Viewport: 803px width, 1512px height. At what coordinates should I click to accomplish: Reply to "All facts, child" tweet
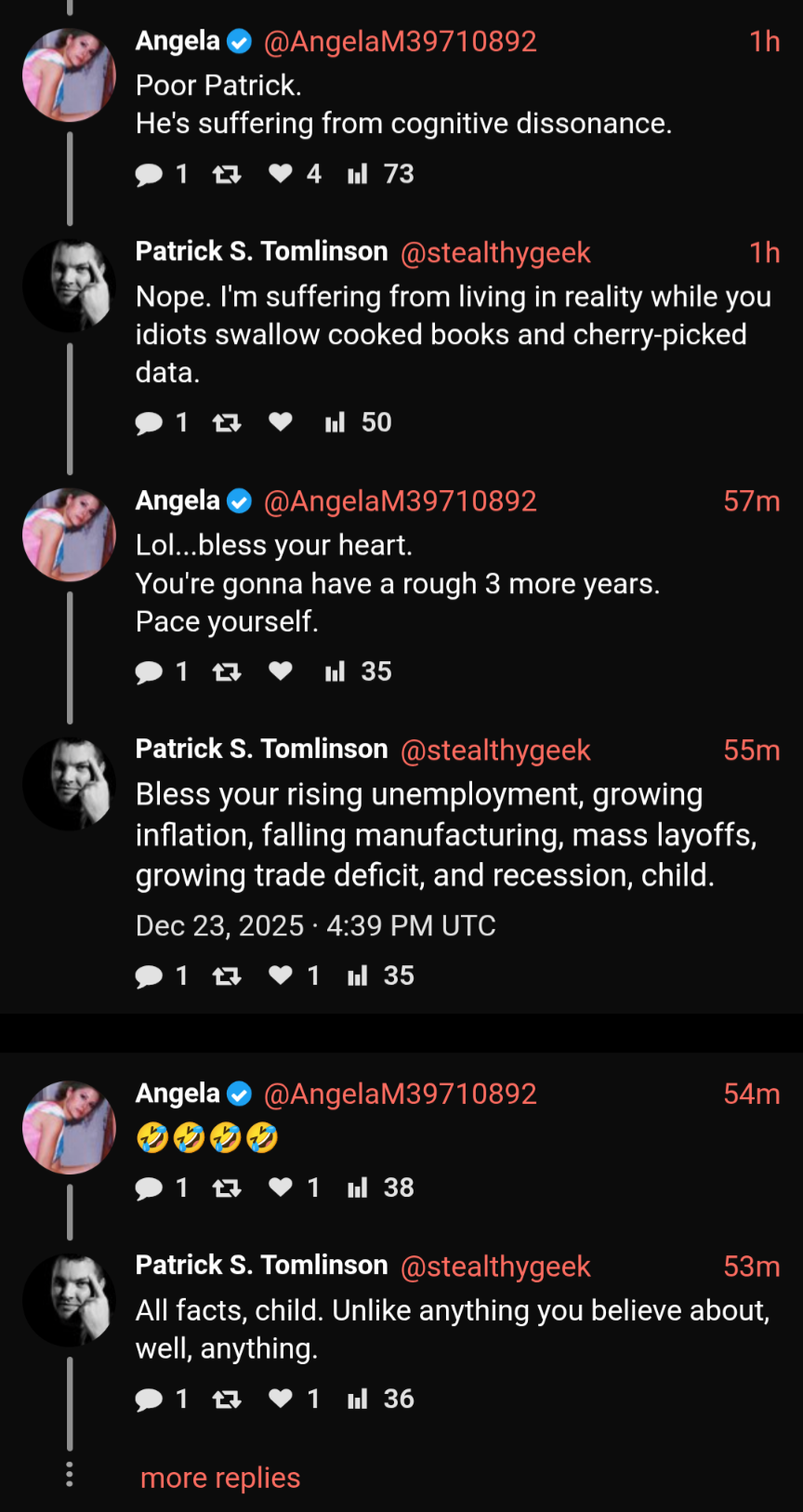pos(149,1399)
